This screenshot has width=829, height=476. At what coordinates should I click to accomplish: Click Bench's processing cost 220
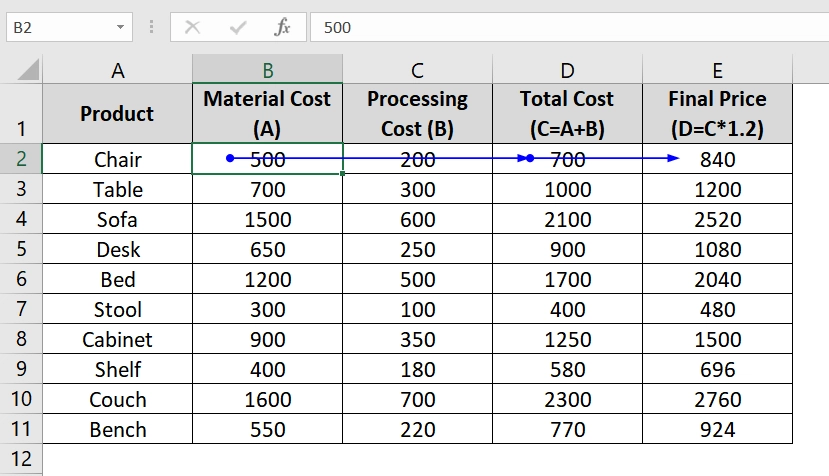click(418, 429)
